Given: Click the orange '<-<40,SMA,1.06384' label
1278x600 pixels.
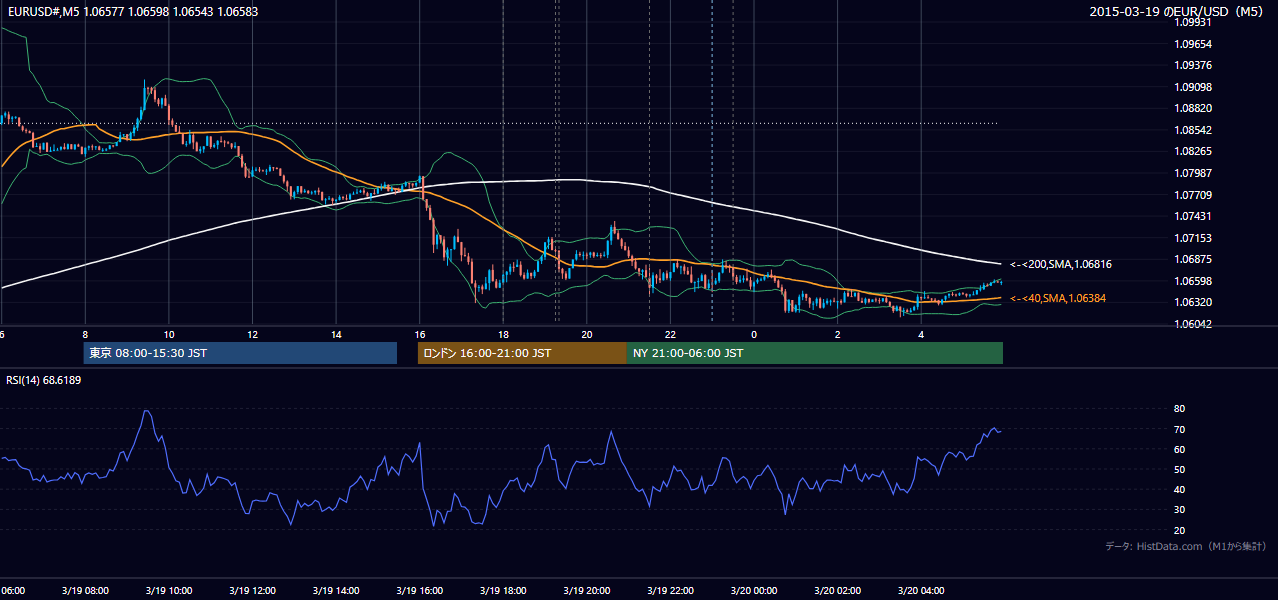Looking at the screenshot, I should click(1058, 298).
